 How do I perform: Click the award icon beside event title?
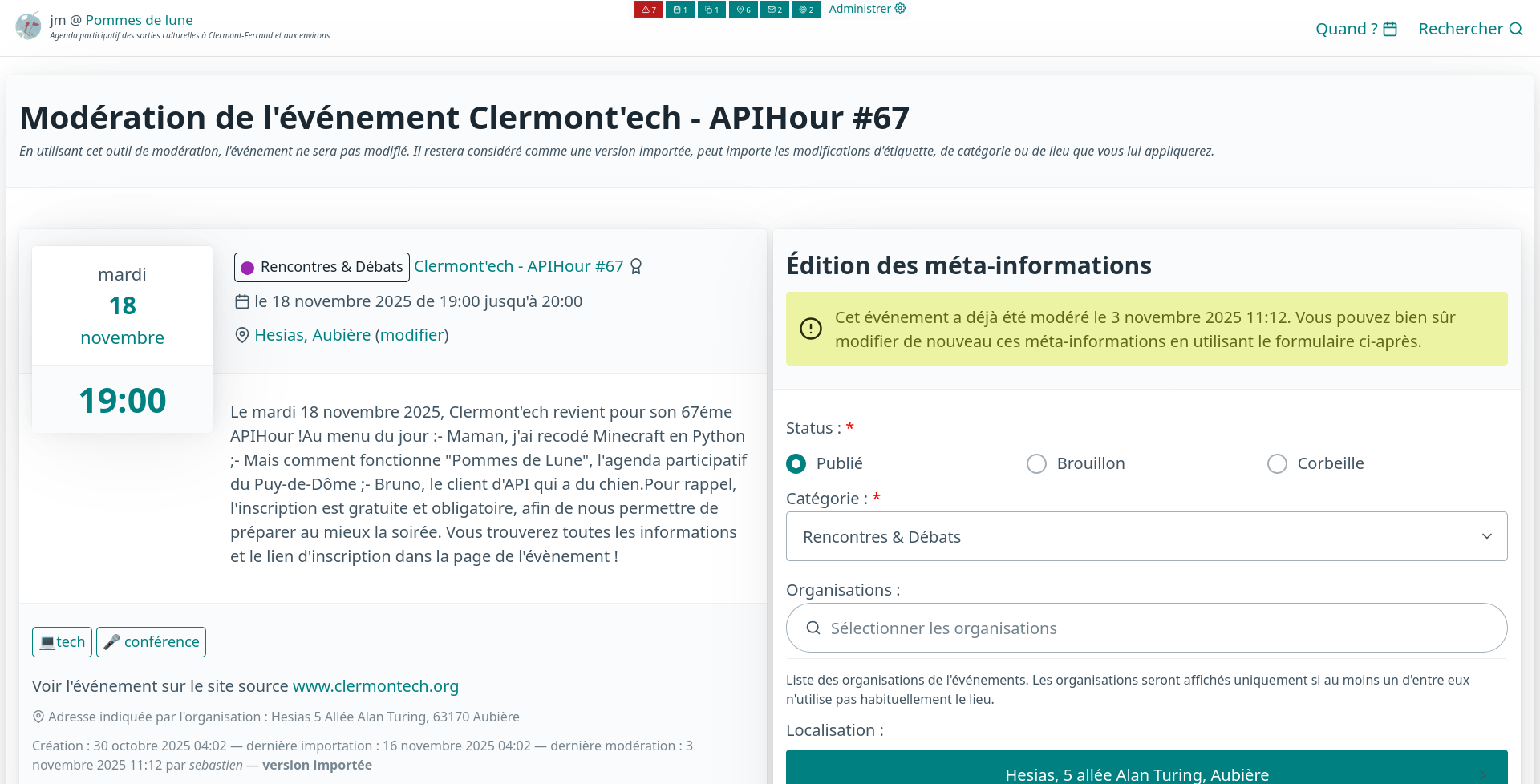pos(636,267)
